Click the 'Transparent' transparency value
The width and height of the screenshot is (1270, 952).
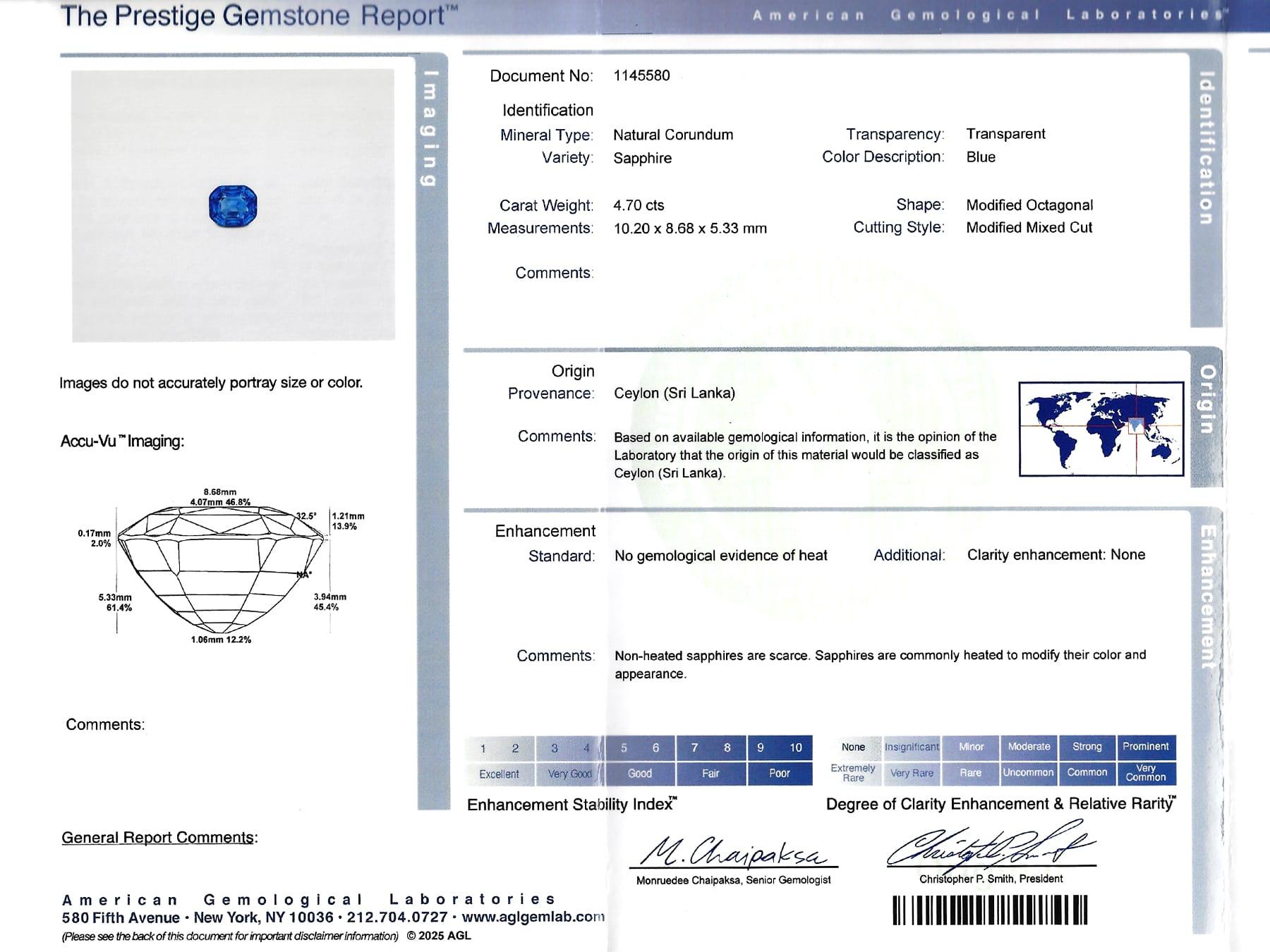click(x=1005, y=134)
